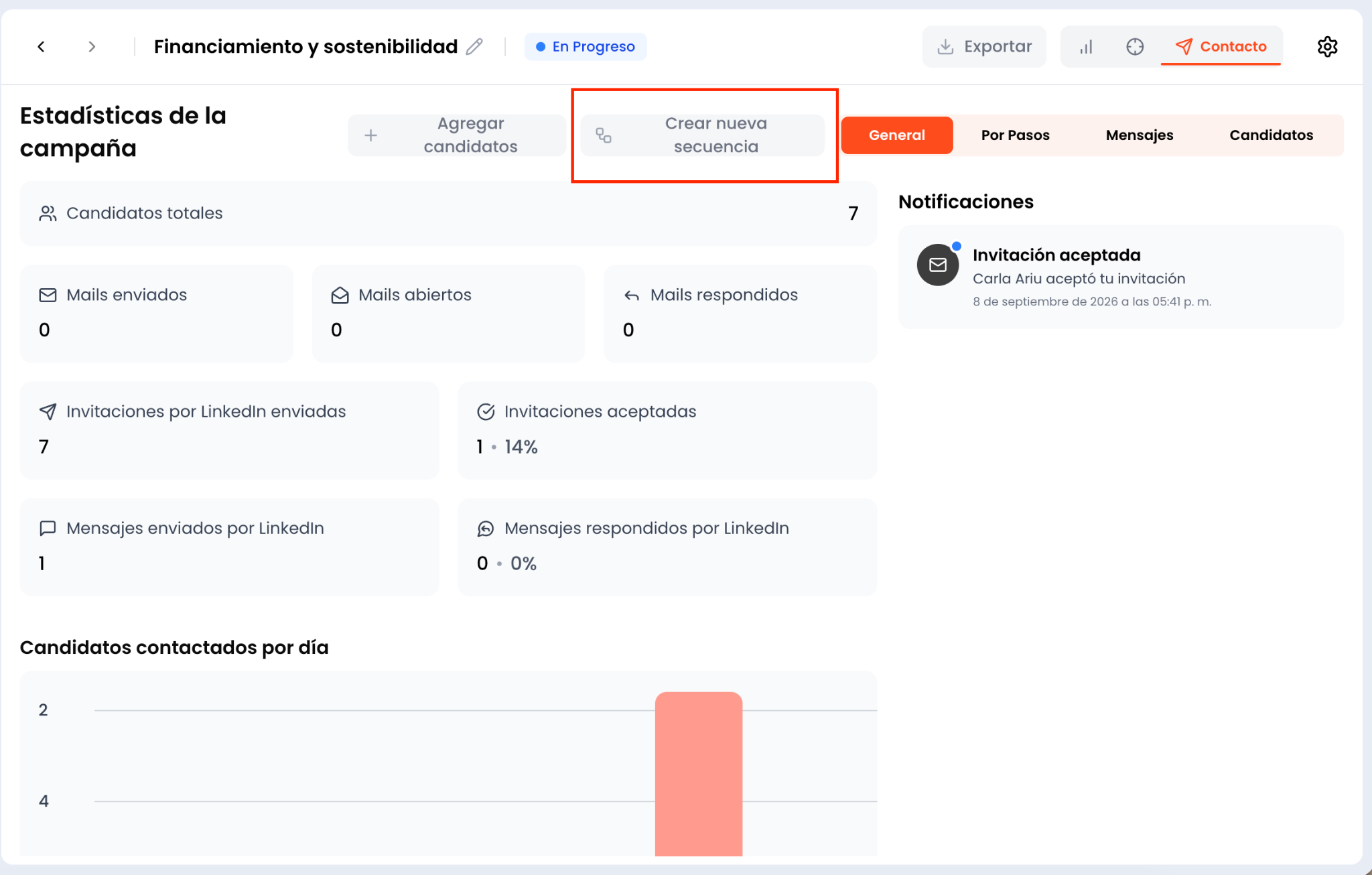Click the Notificaciones heading
Viewport: 1372px width, 875px height.
click(x=966, y=202)
